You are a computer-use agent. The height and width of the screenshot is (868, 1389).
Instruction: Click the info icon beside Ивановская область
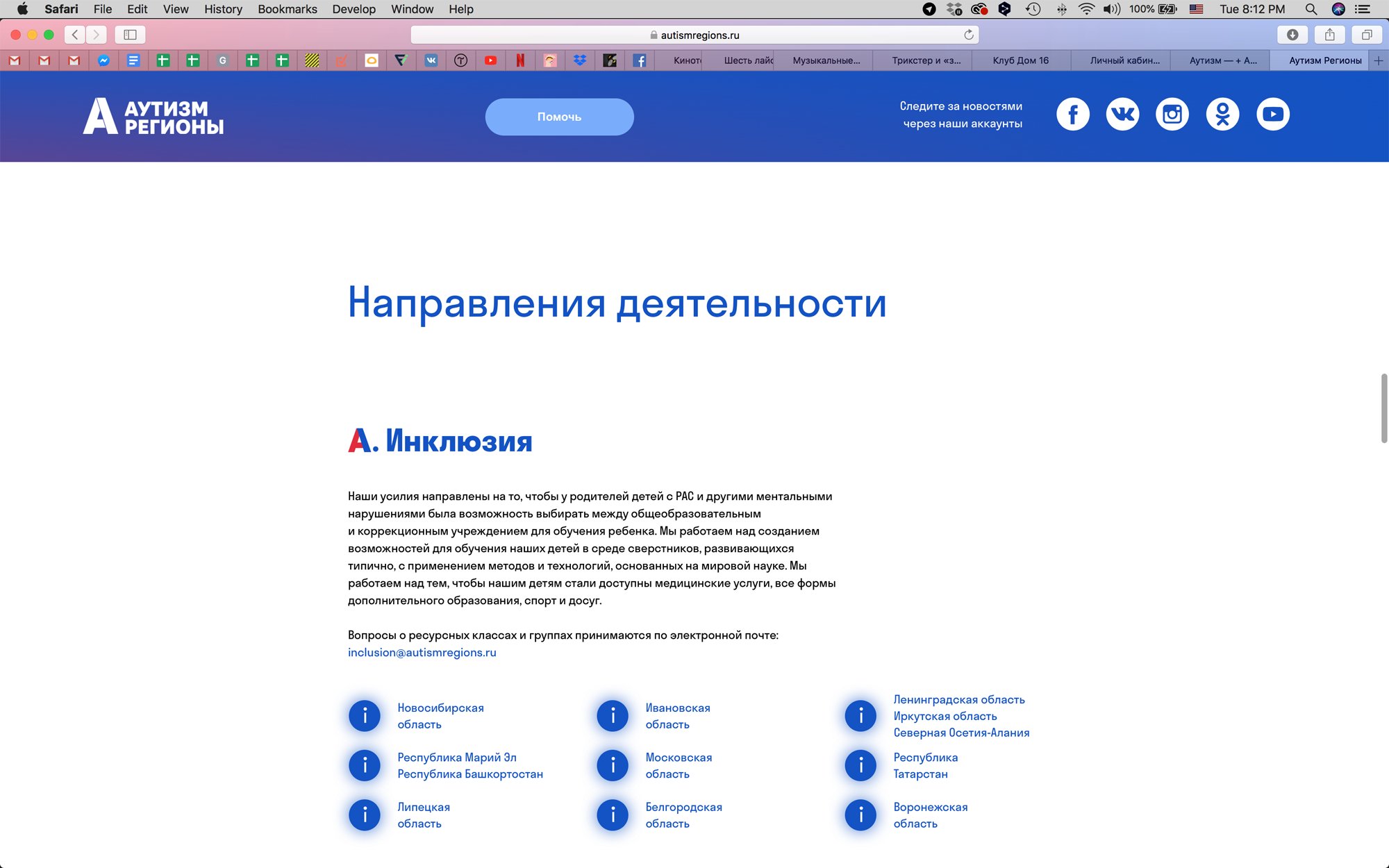pos(613,716)
